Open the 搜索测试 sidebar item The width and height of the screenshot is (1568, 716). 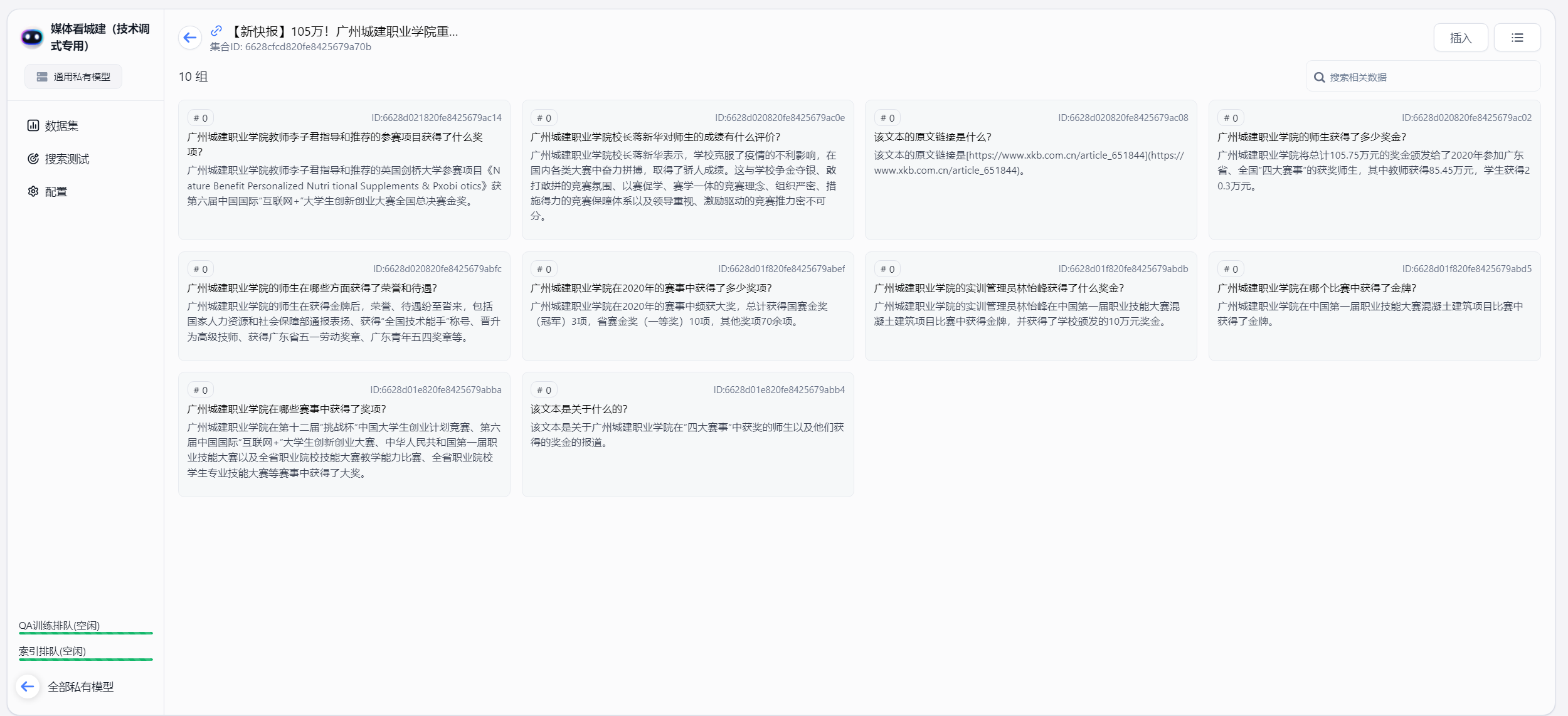(66, 159)
